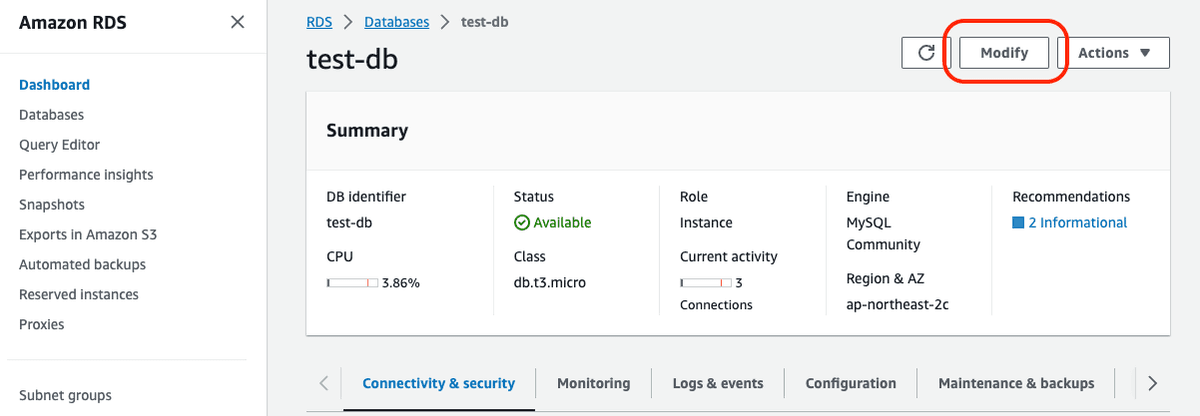Open Query Editor in the sidebar
This screenshot has height=416, width=1200.
coord(59,145)
